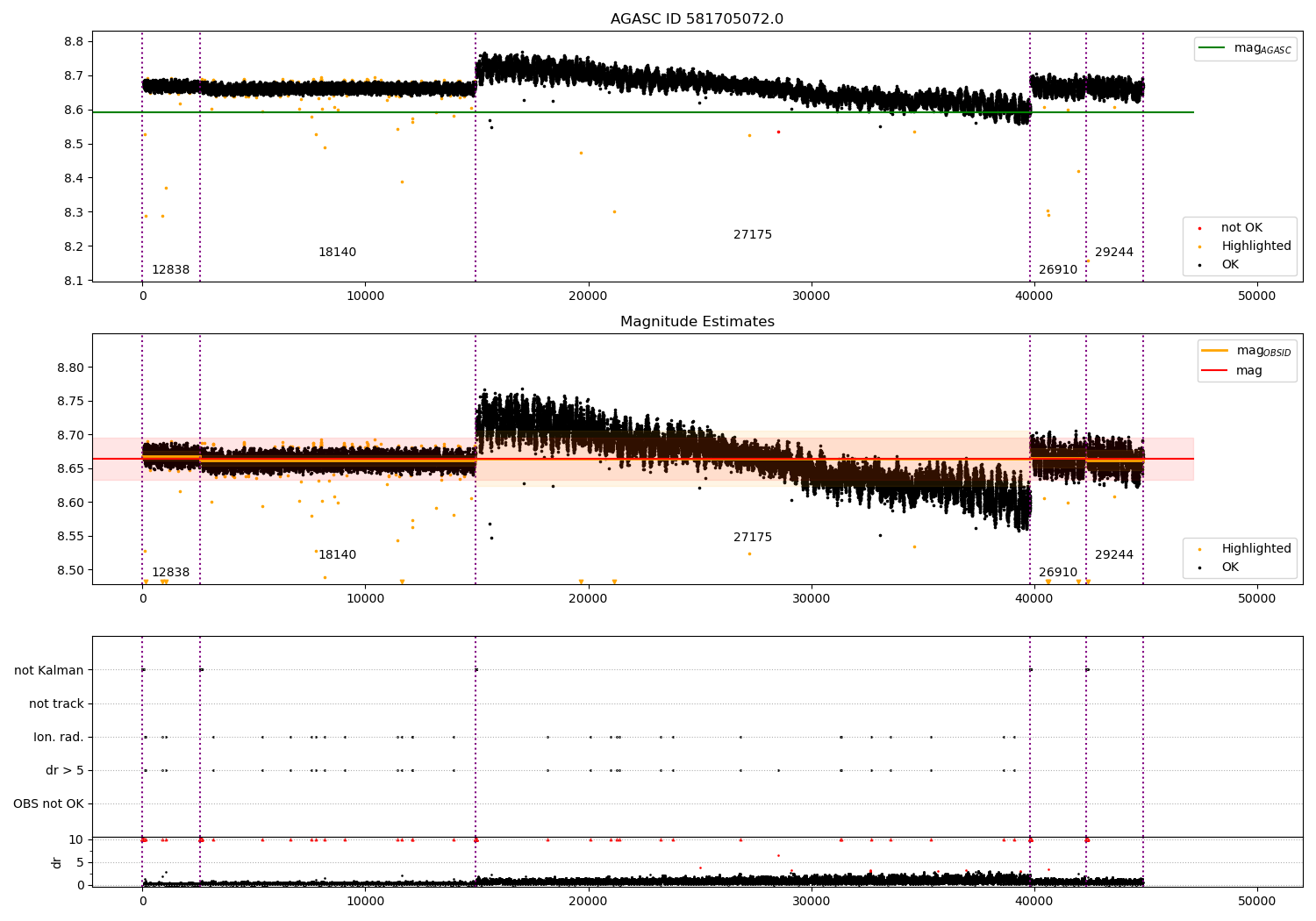Click the 8.7 y-axis tick label
The height and width of the screenshot is (921, 1316).
(x=74, y=76)
